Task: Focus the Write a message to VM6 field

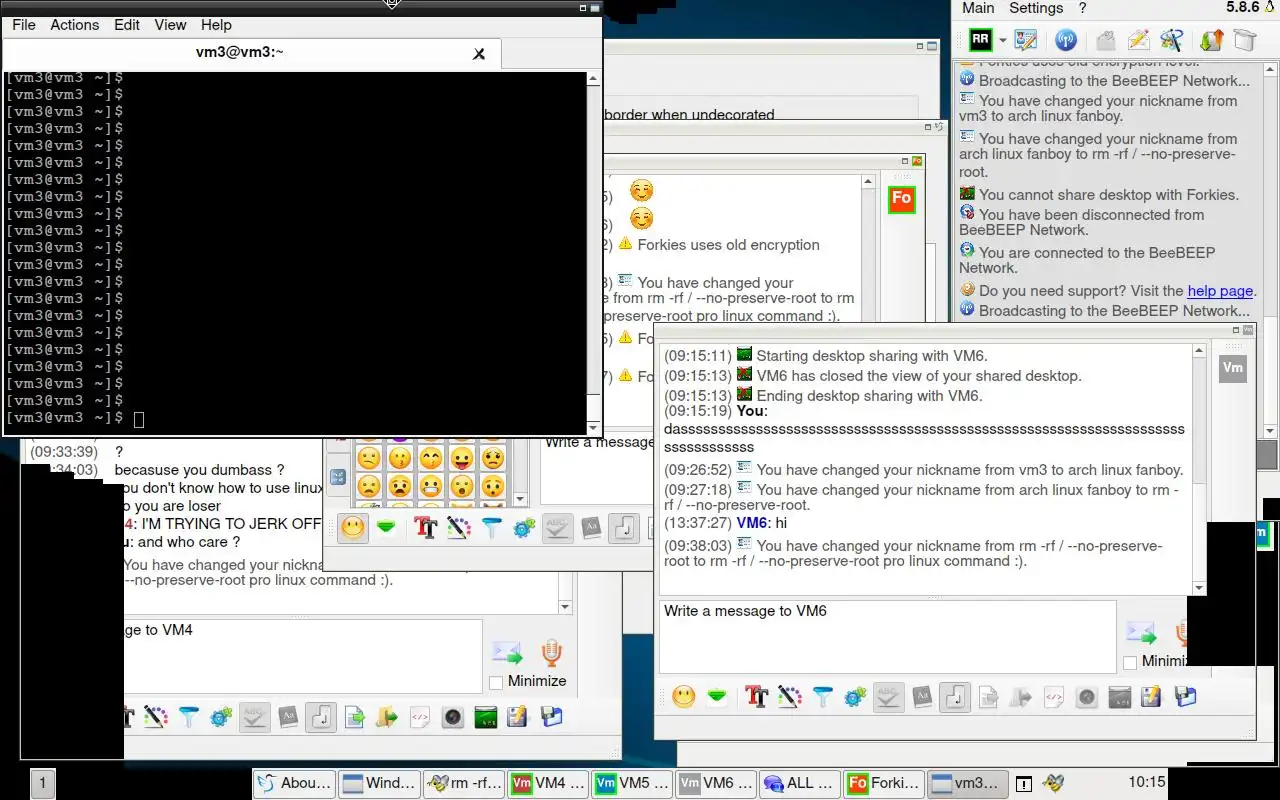Action: (887, 636)
